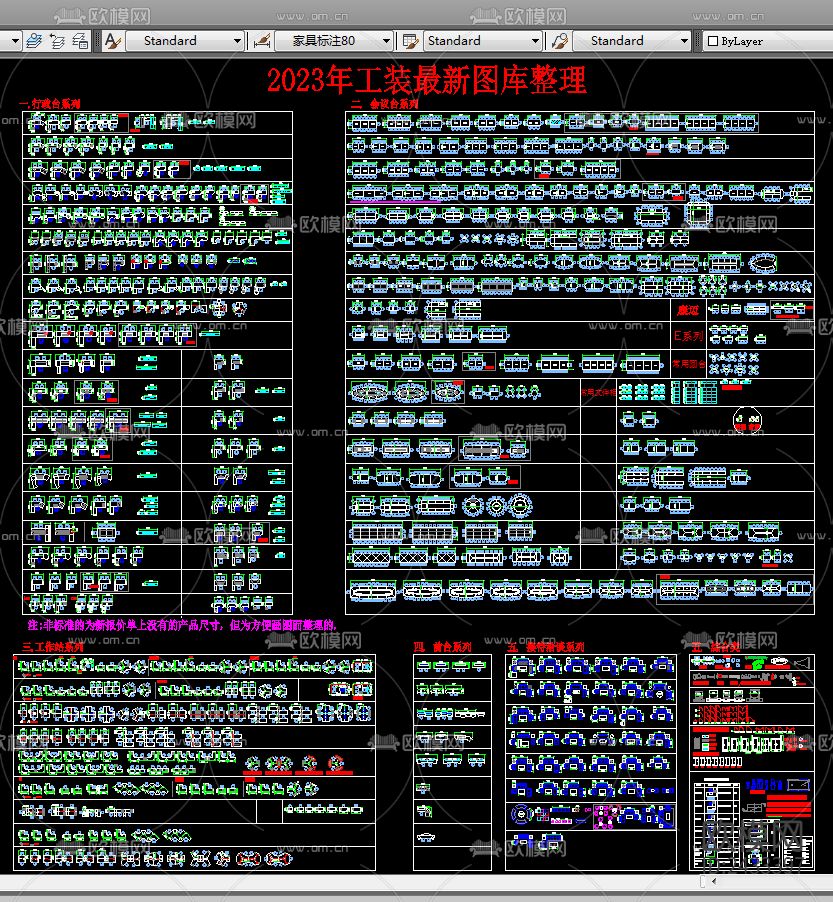Expand the leftmost toolbar flyout arrow
Viewport: 833px width, 902px height.
15,41
